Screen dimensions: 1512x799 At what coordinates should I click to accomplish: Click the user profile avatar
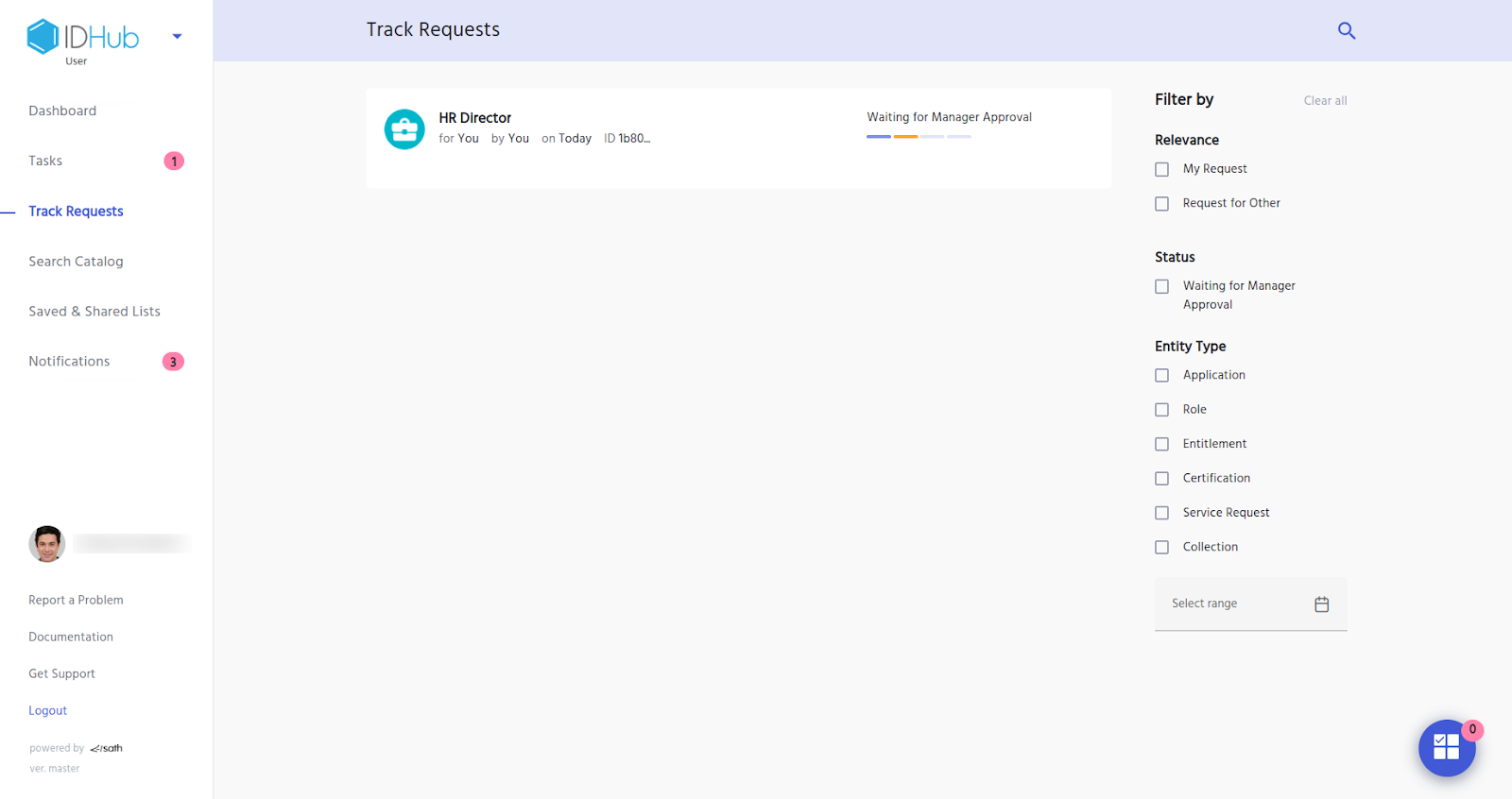click(46, 543)
